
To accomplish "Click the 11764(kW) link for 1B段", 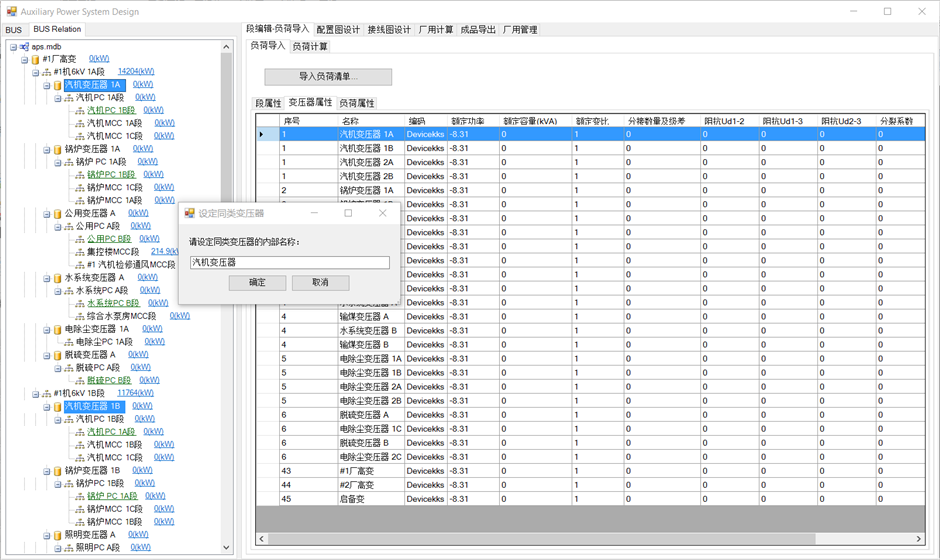I will tap(135, 393).
